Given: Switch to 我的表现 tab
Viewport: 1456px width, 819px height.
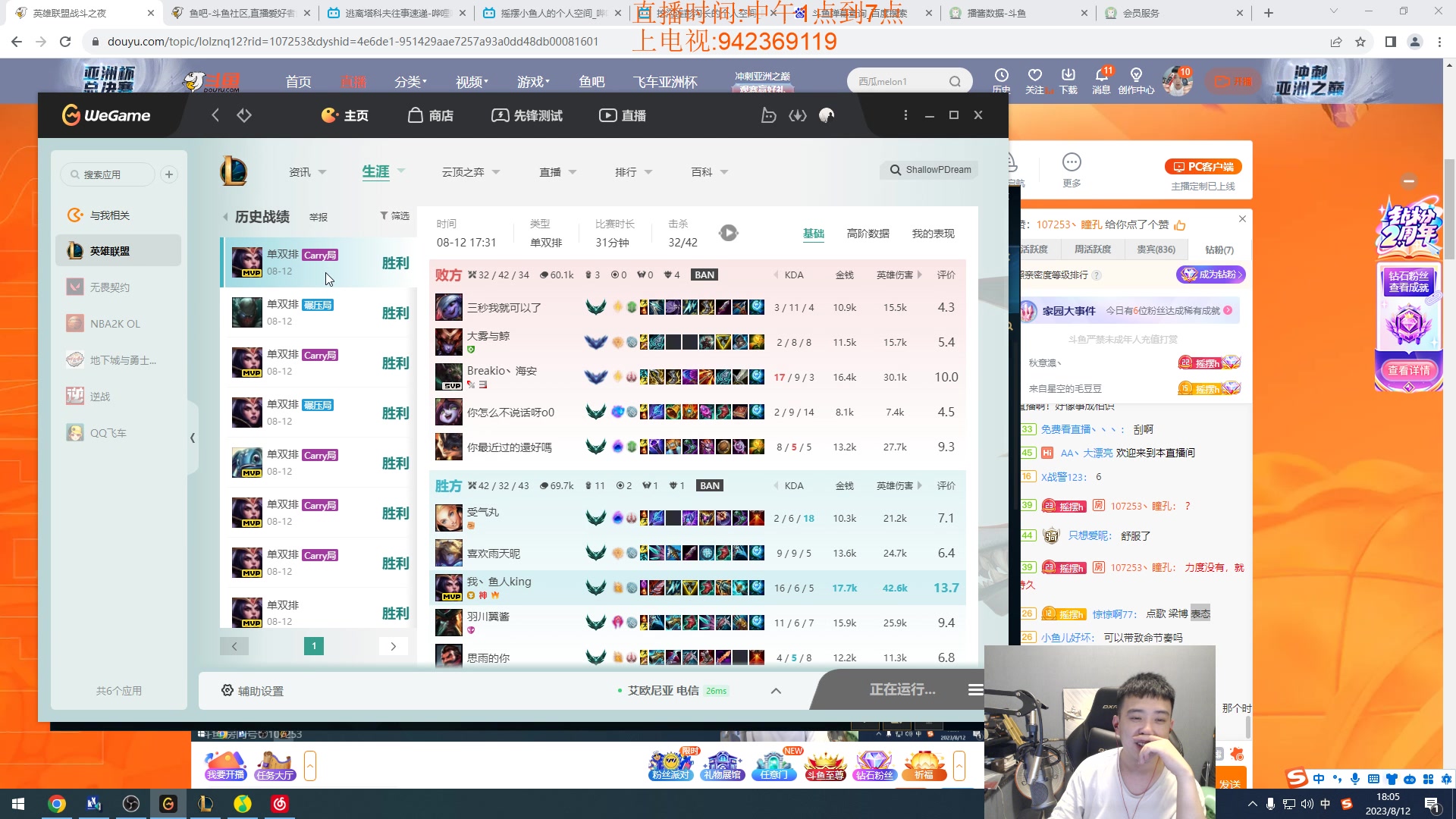Looking at the screenshot, I should pyautogui.click(x=933, y=234).
